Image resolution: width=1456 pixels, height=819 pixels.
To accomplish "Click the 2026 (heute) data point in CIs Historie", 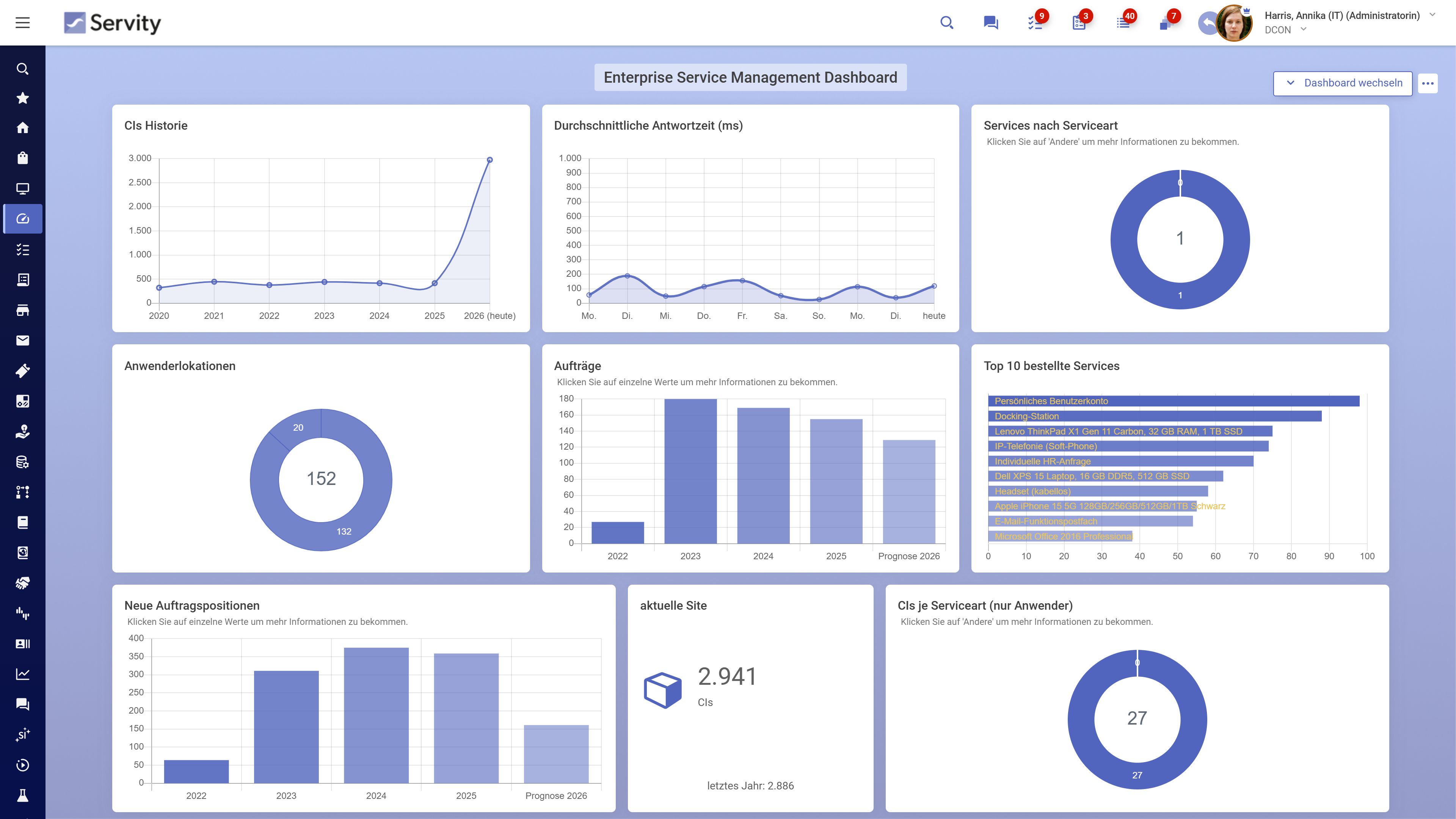I will coord(490,160).
